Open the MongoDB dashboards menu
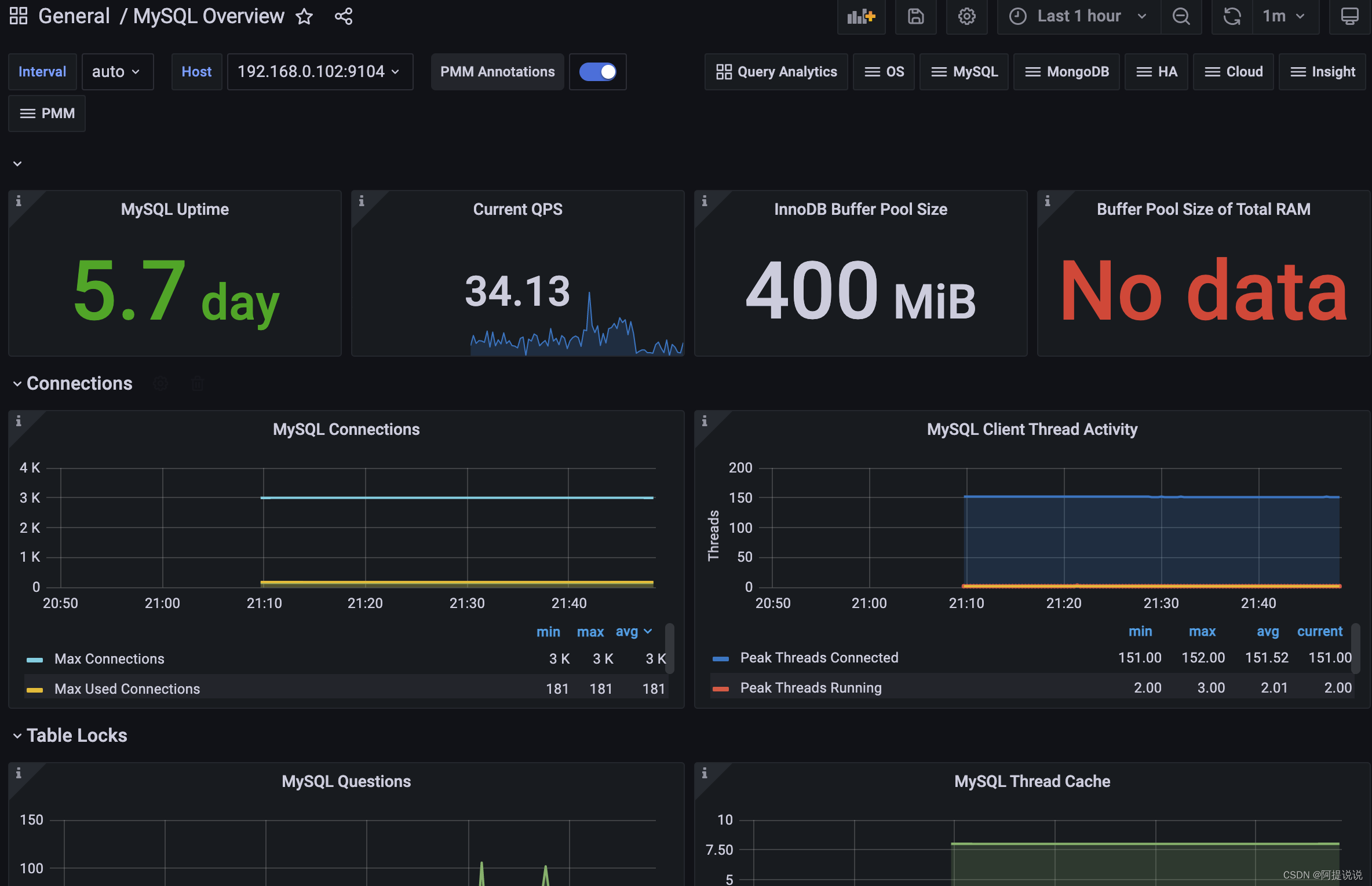1372x886 pixels. (1066, 72)
